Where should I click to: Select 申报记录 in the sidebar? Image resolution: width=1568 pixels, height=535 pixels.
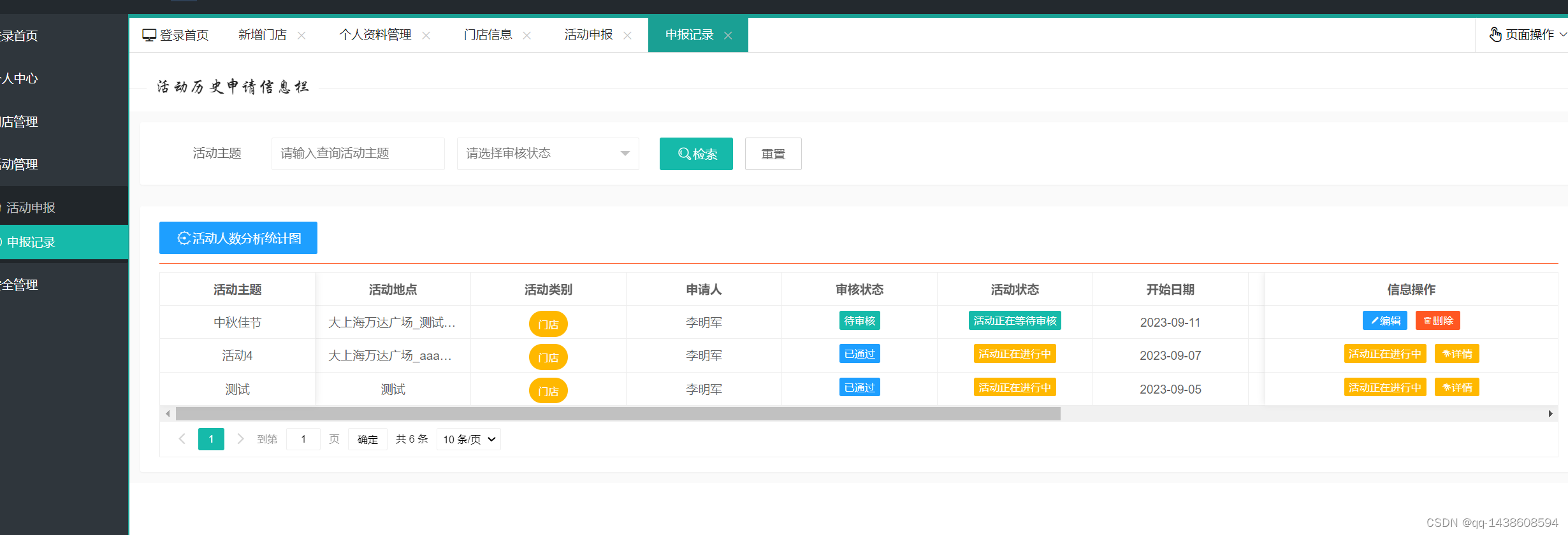[x=64, y=242]
